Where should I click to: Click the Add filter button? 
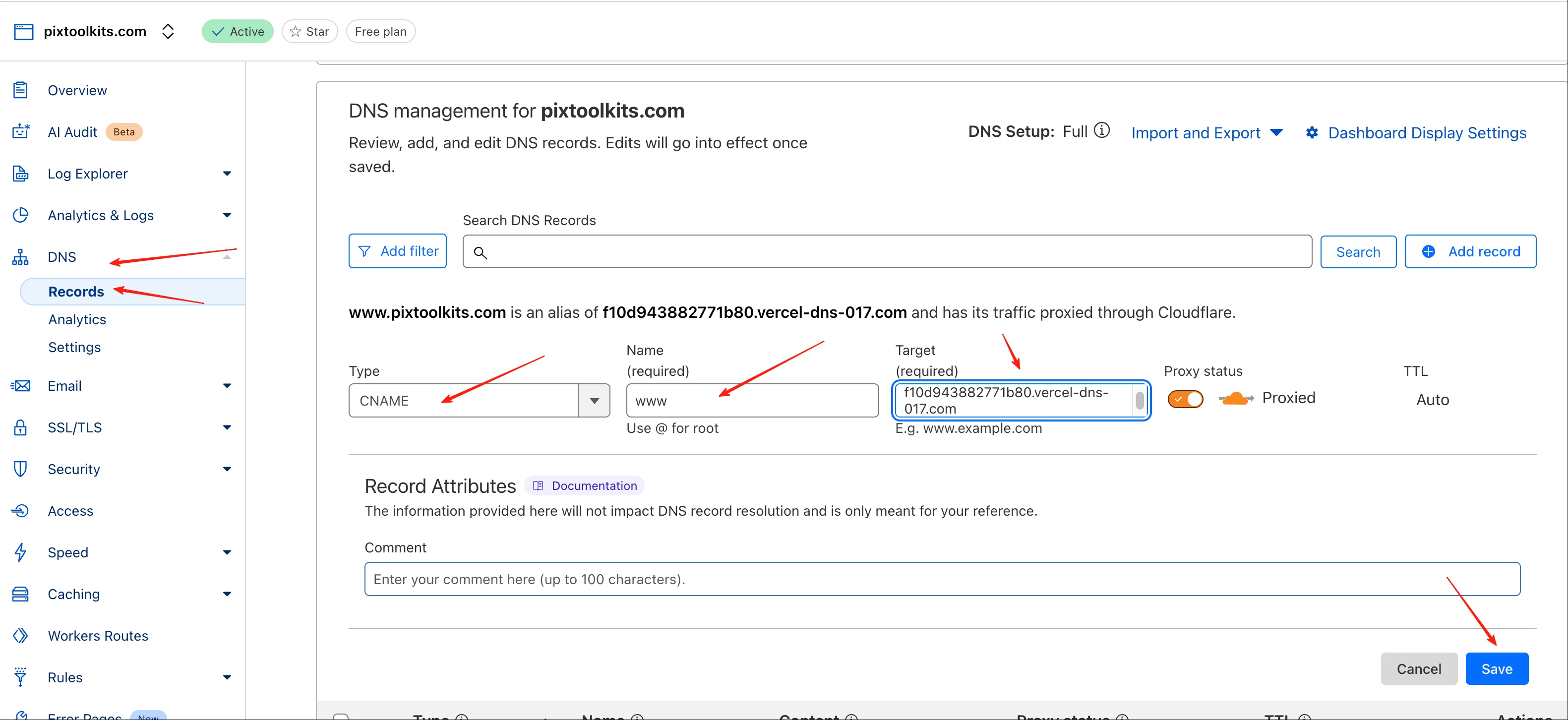coord(398,251)
